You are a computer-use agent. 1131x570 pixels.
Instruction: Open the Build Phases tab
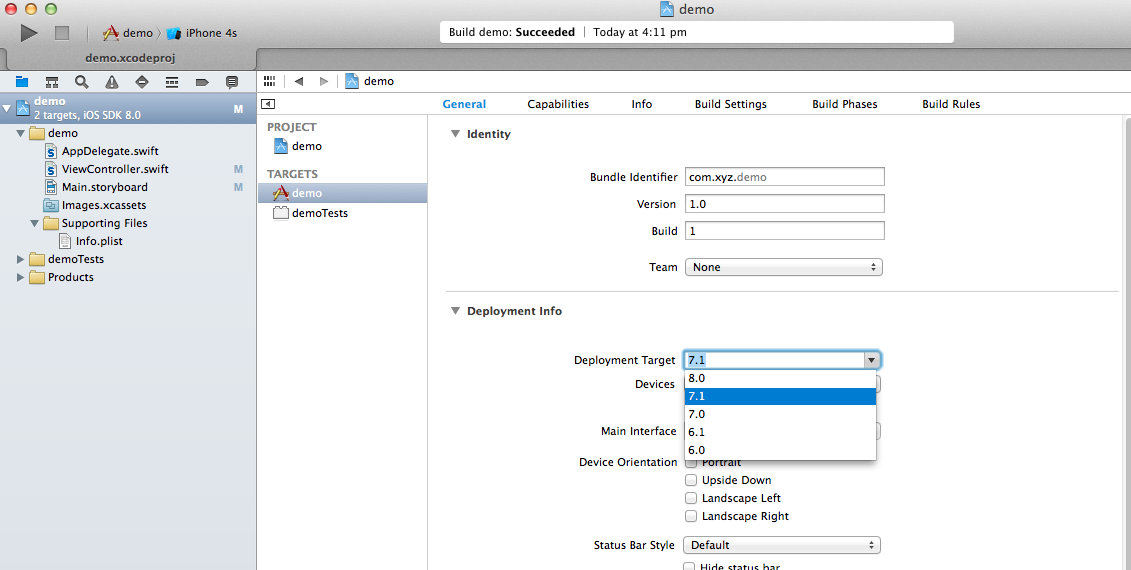click(845, 104)
